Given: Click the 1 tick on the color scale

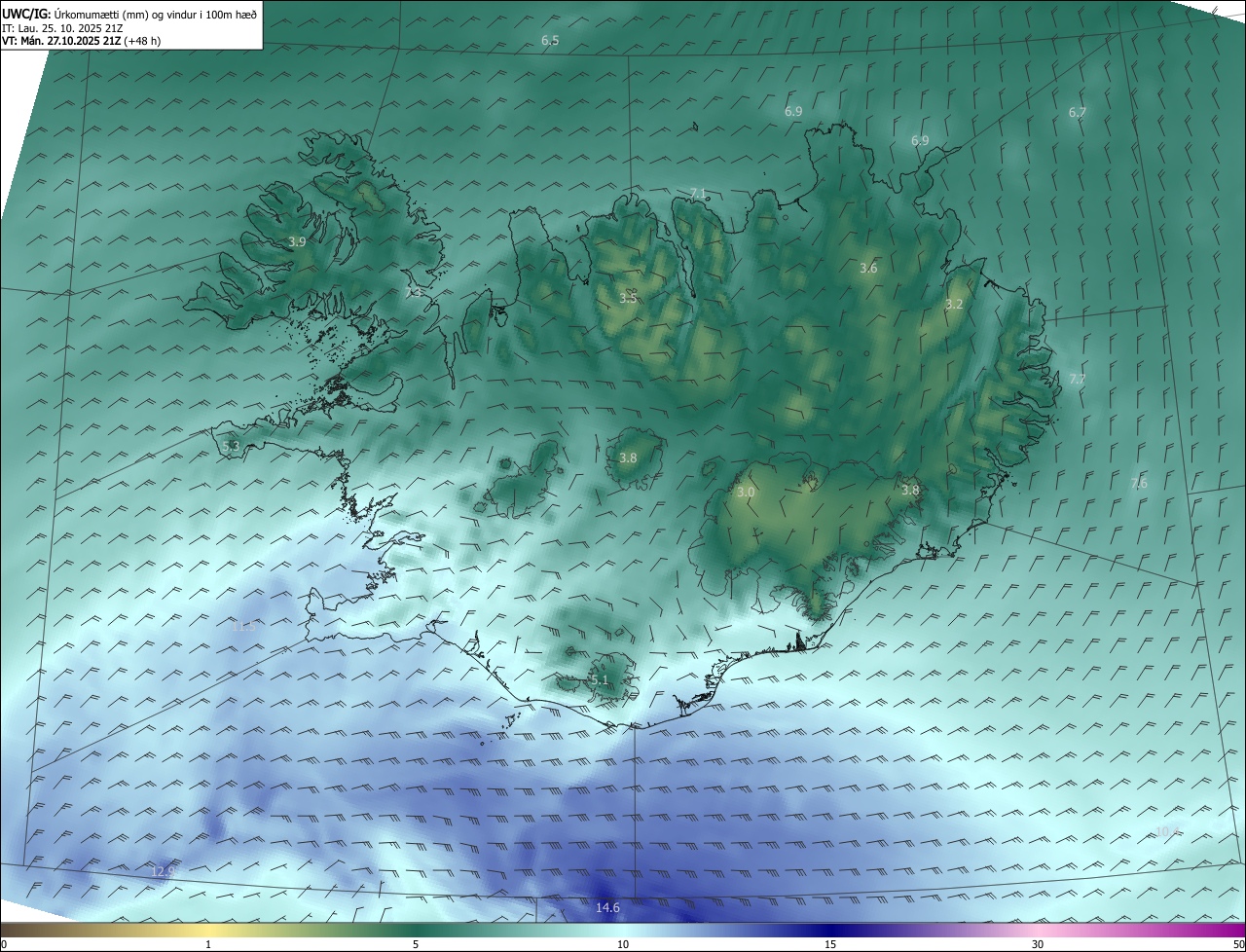Looking at the screenshot, I should click(x=208, y=944).
